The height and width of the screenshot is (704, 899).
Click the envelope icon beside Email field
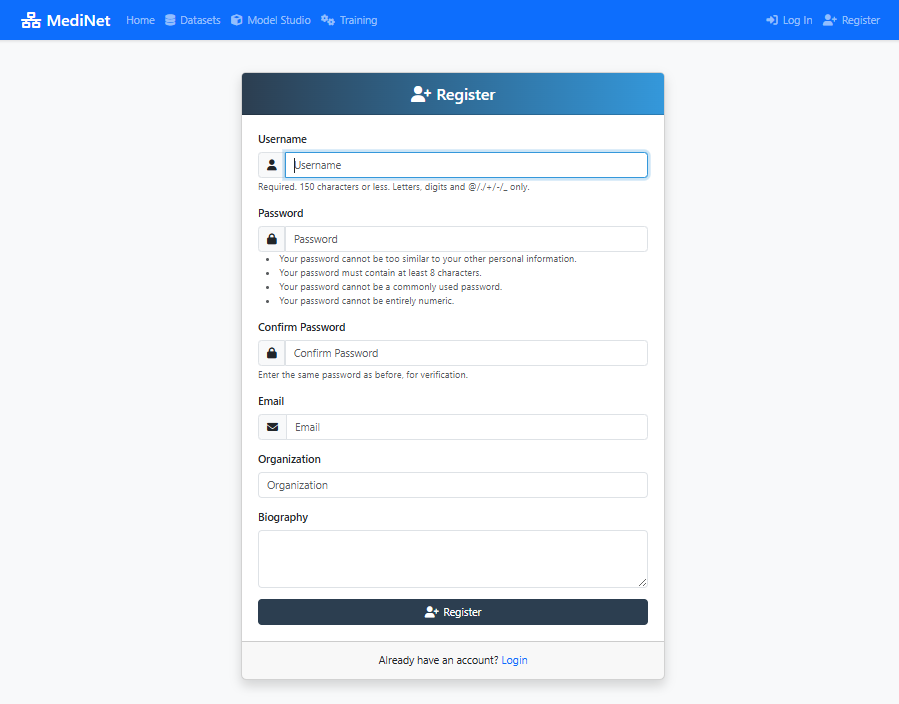point(272,427)
